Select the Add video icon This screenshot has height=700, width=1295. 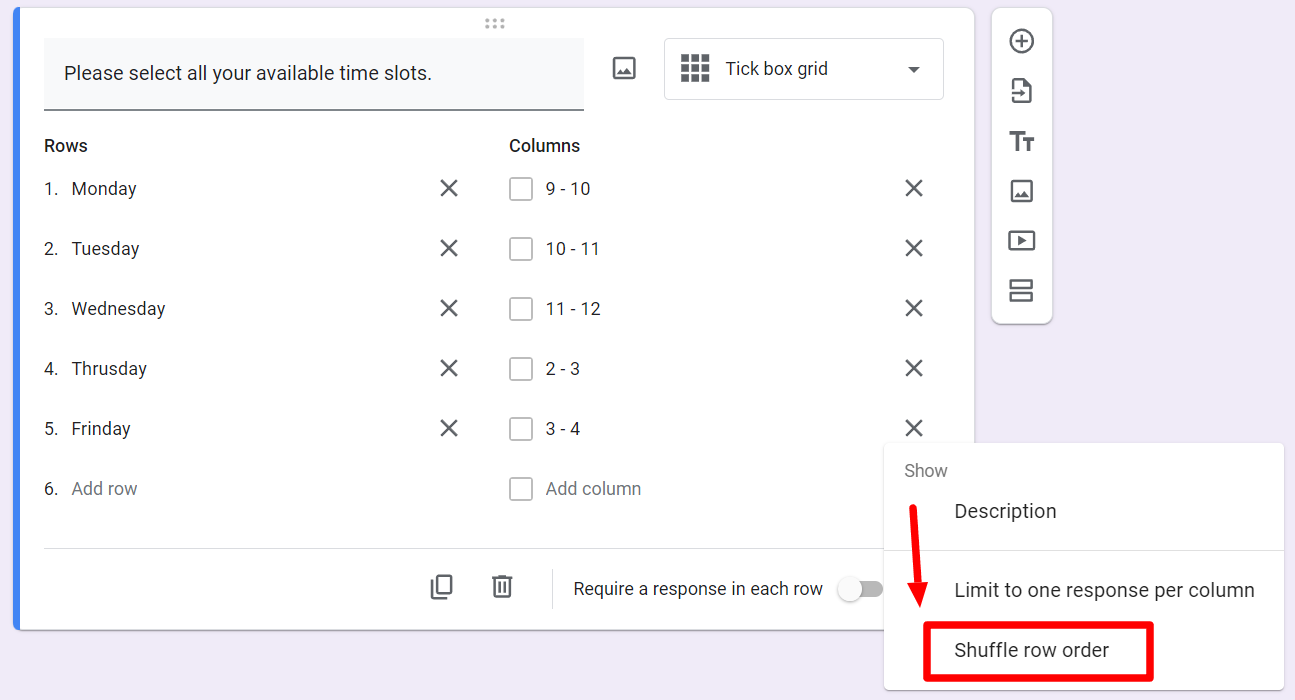click(x=1021, y=240)
